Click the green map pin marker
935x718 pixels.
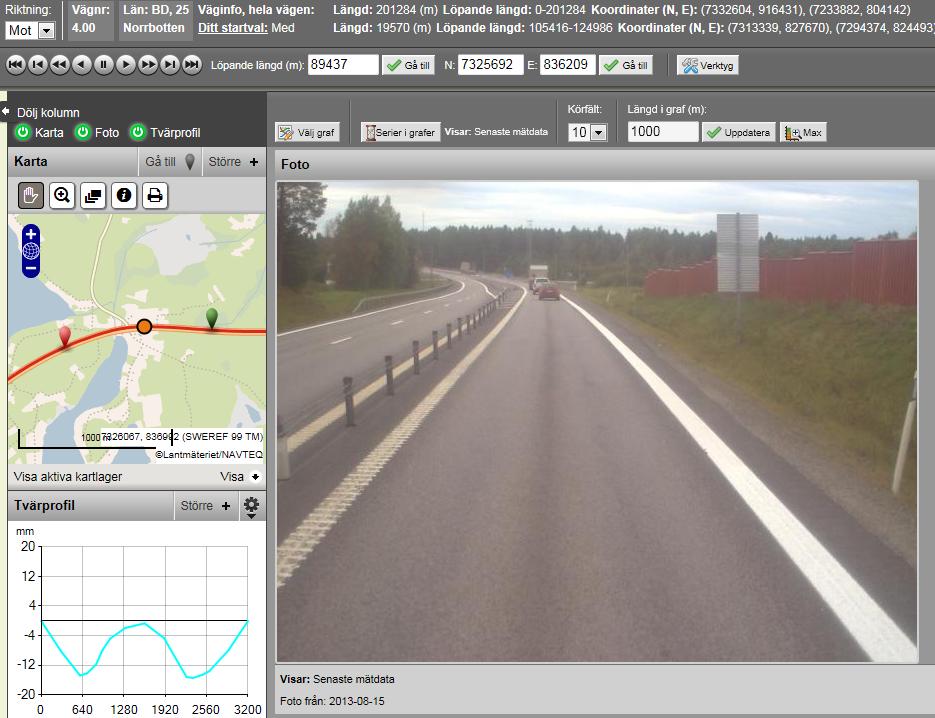(x=212, y=318)
